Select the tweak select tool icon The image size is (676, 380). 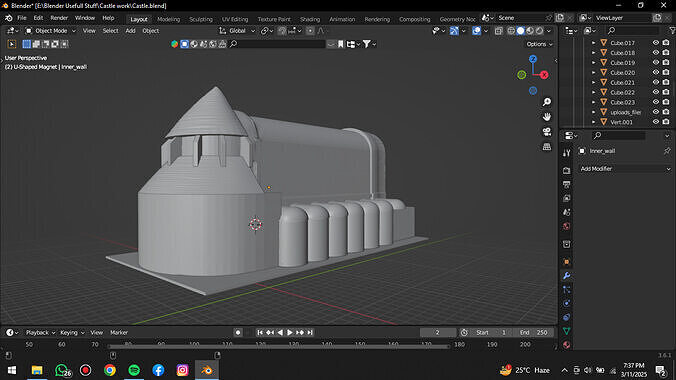(12, 44)
